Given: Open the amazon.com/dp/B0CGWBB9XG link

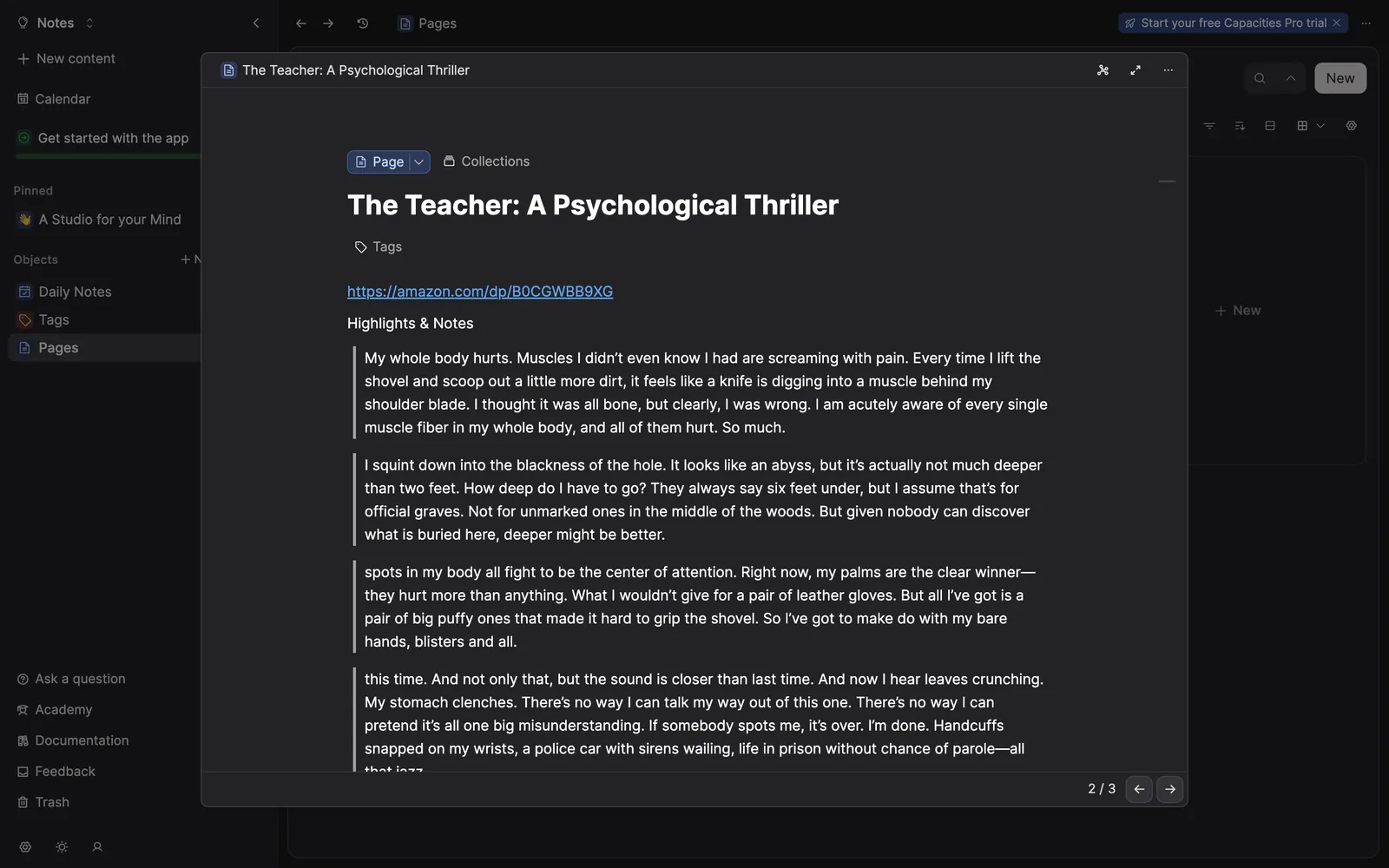Looking at the screenshot, I should [x=480, y=292].
